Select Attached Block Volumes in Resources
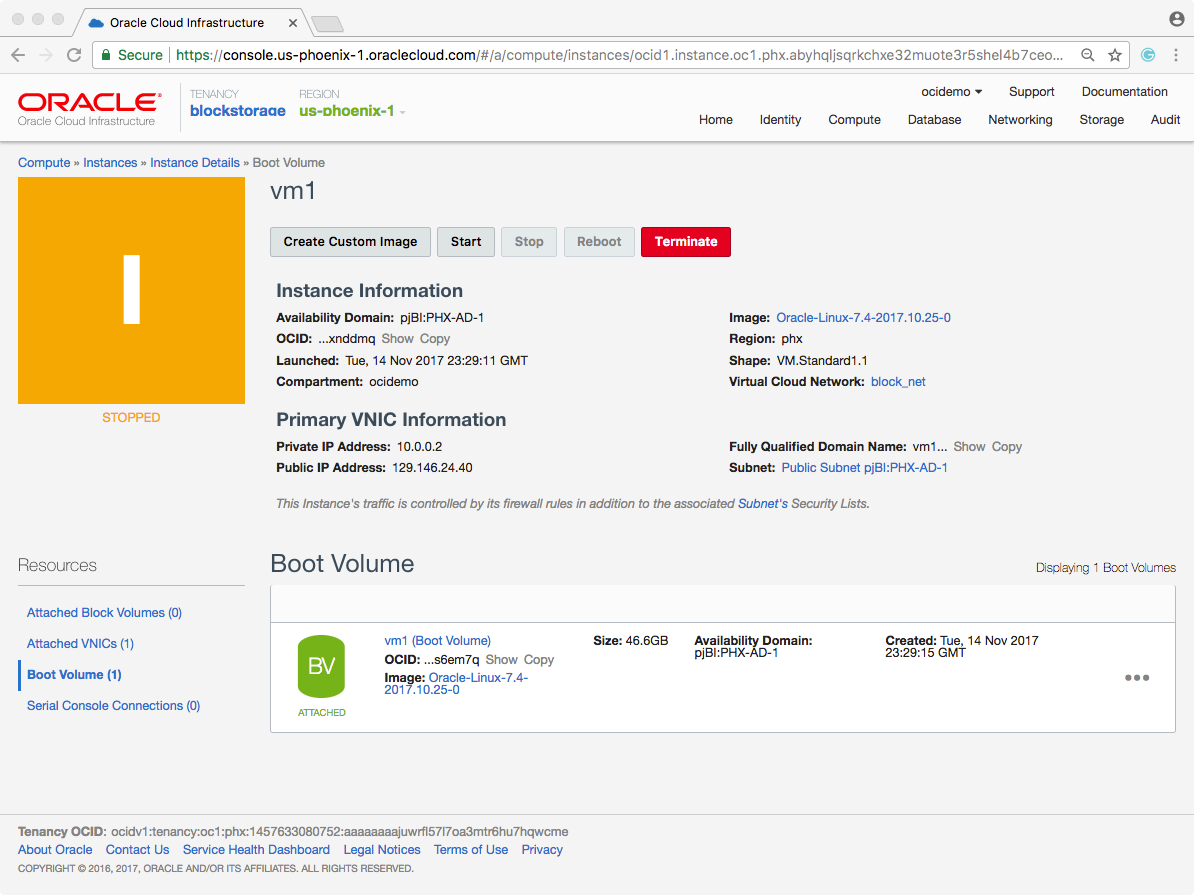 point(104,613)
